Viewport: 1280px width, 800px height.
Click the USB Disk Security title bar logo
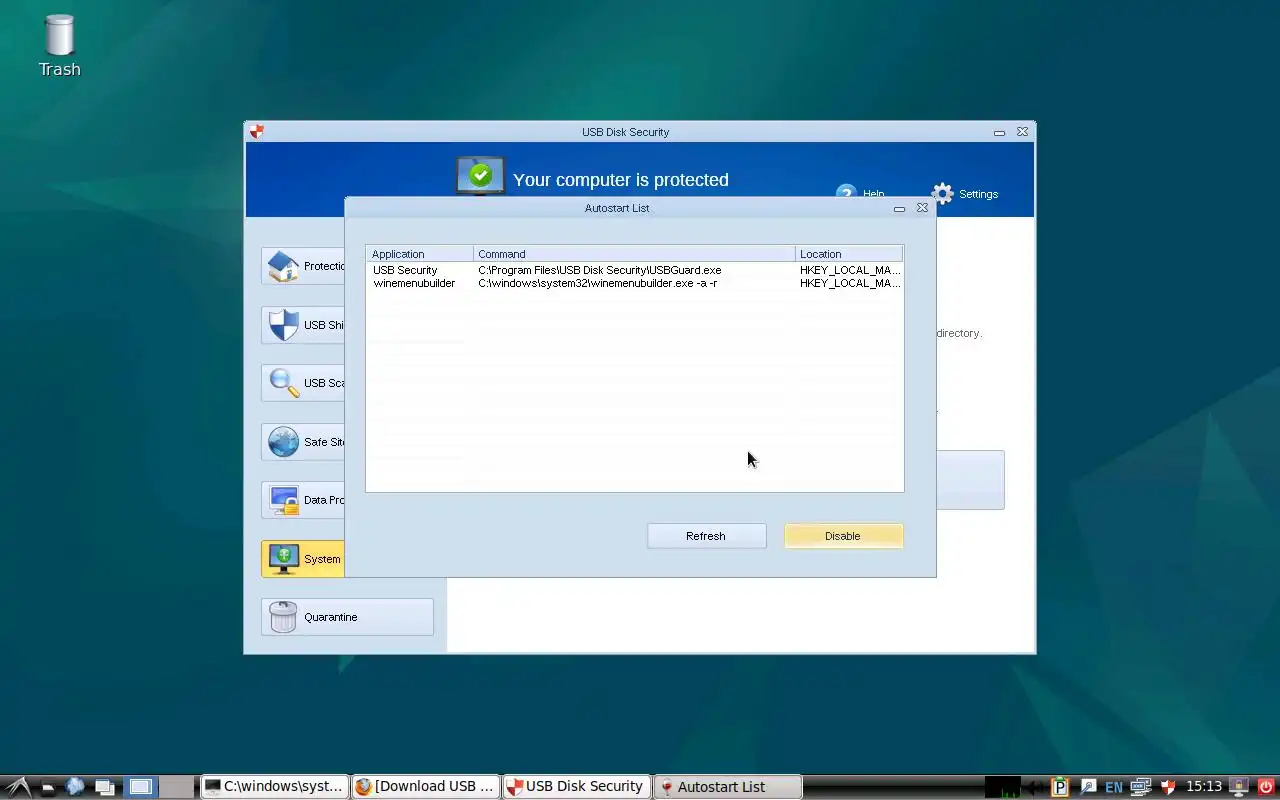[x=257, y=131]
